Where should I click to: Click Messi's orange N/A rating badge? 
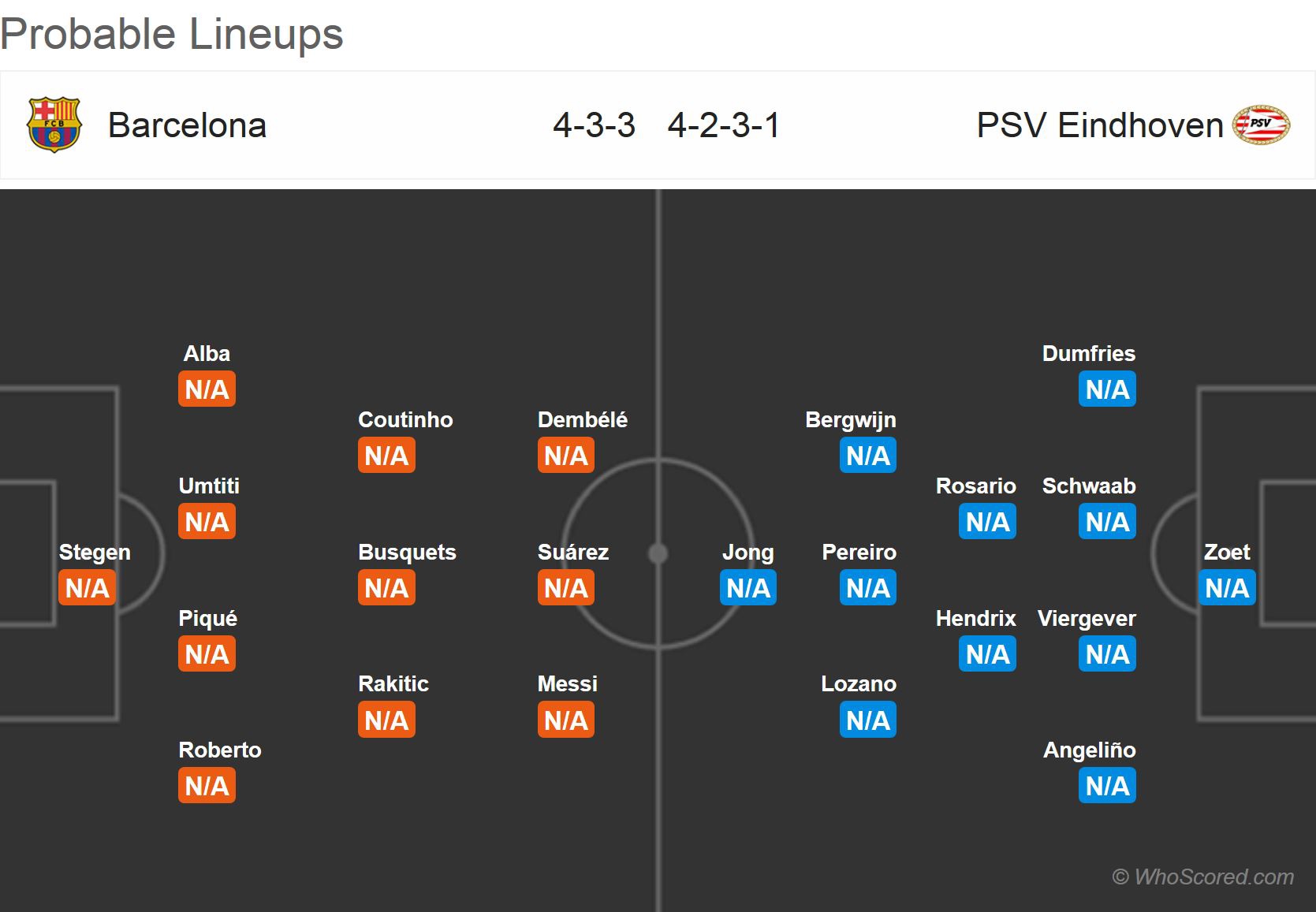566,720
